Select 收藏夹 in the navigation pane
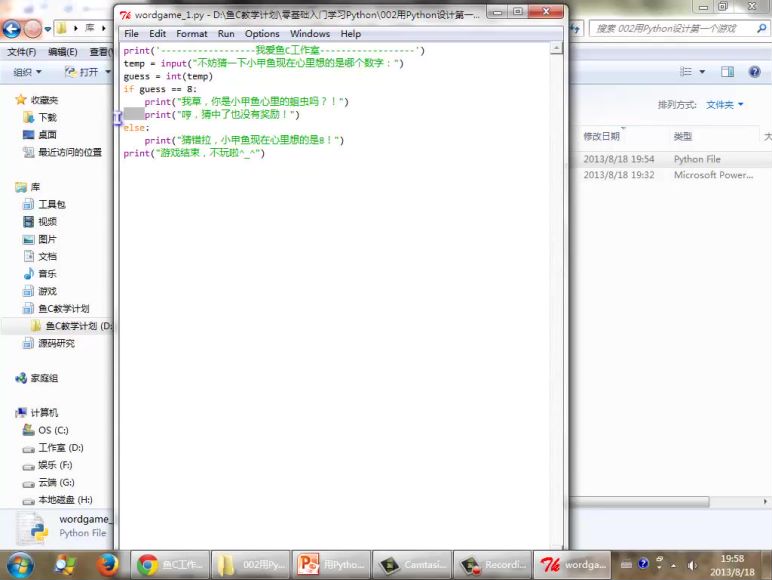Viewport: 772px width, 580px height. (44, 100)
